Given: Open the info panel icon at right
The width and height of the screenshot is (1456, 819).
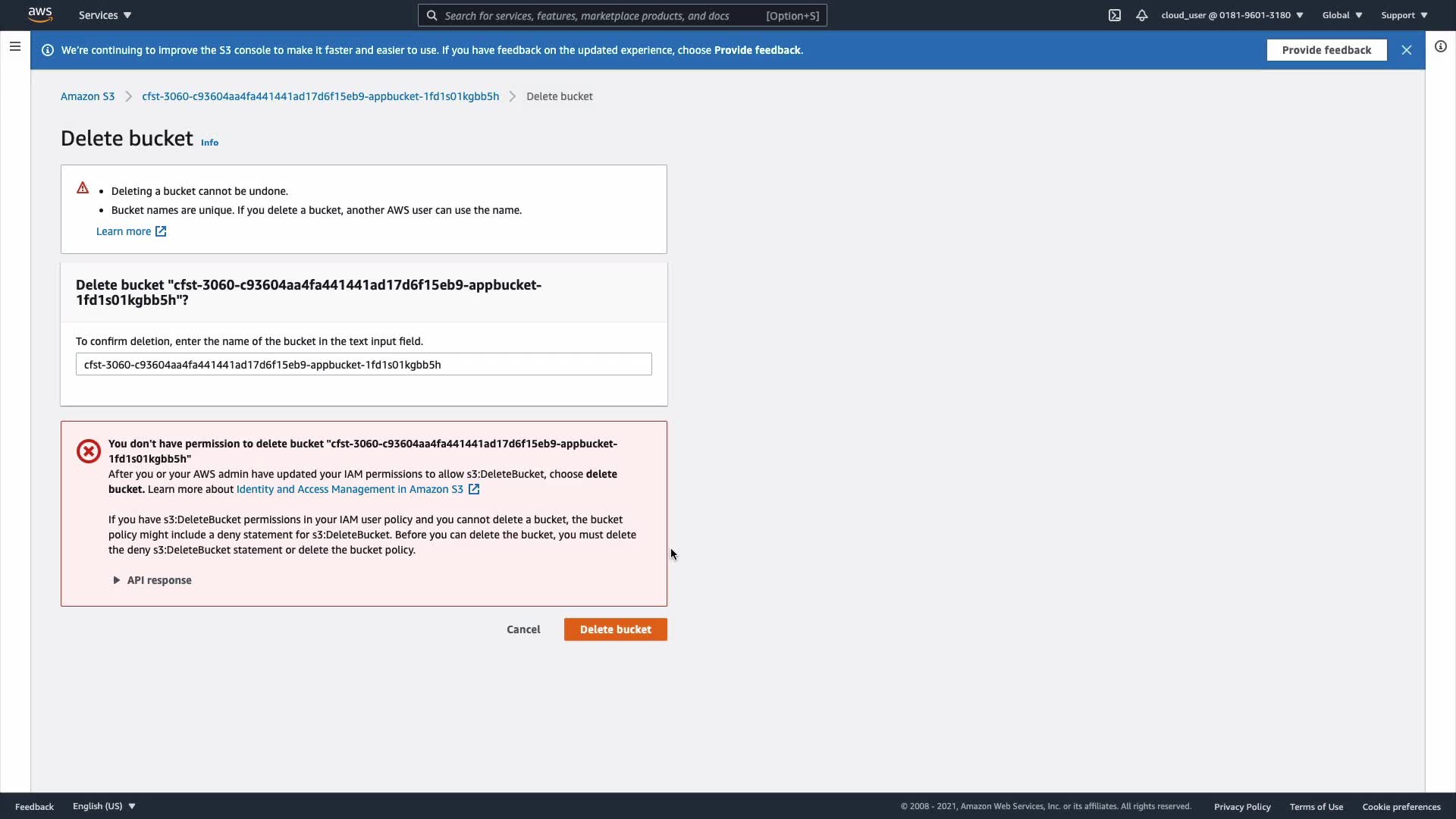Looking at the screenshot, I should pos(1440,47).
